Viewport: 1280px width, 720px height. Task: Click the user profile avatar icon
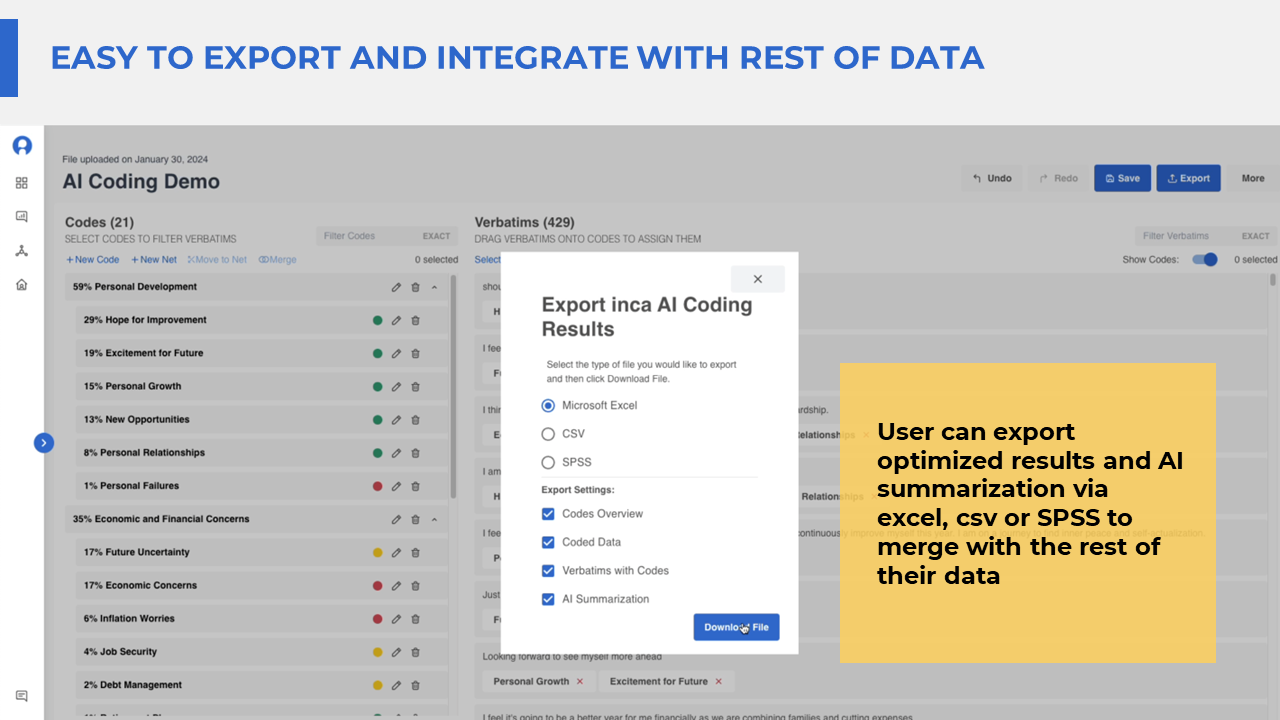pyautogui.click(x=22, y=146)
